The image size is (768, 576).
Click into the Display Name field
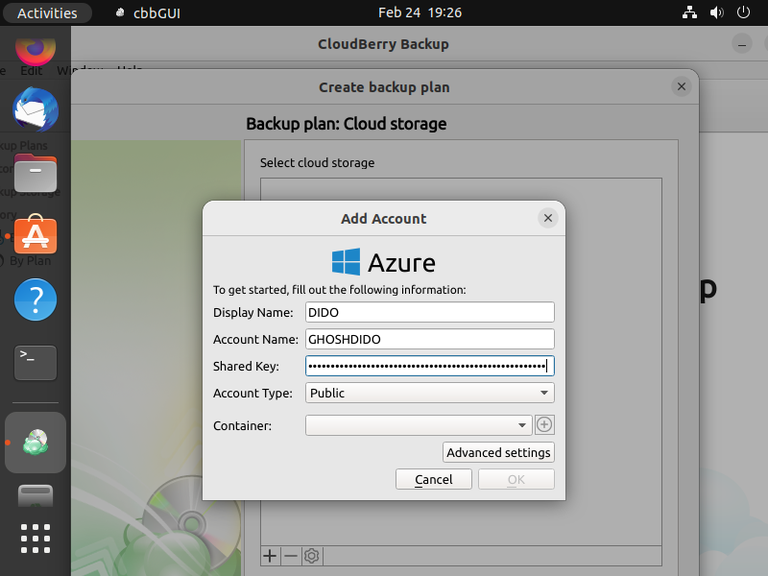coord(429,313)
